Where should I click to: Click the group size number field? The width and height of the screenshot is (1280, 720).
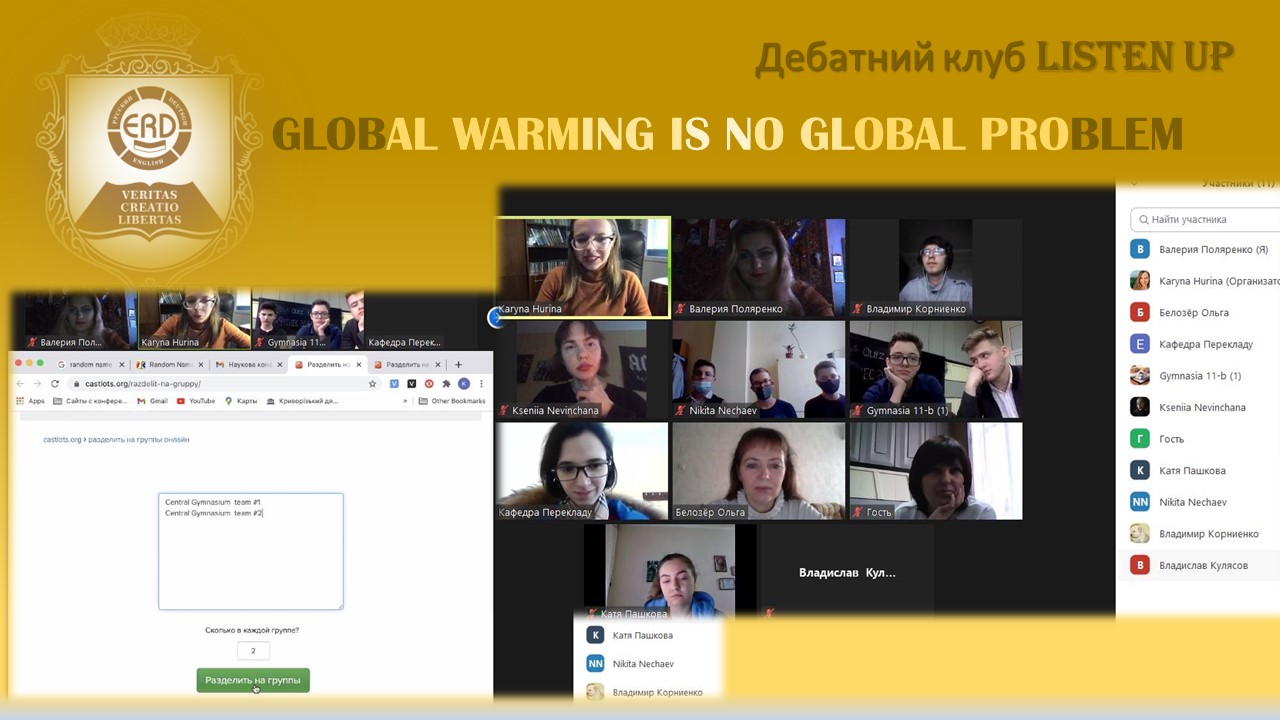253,651
